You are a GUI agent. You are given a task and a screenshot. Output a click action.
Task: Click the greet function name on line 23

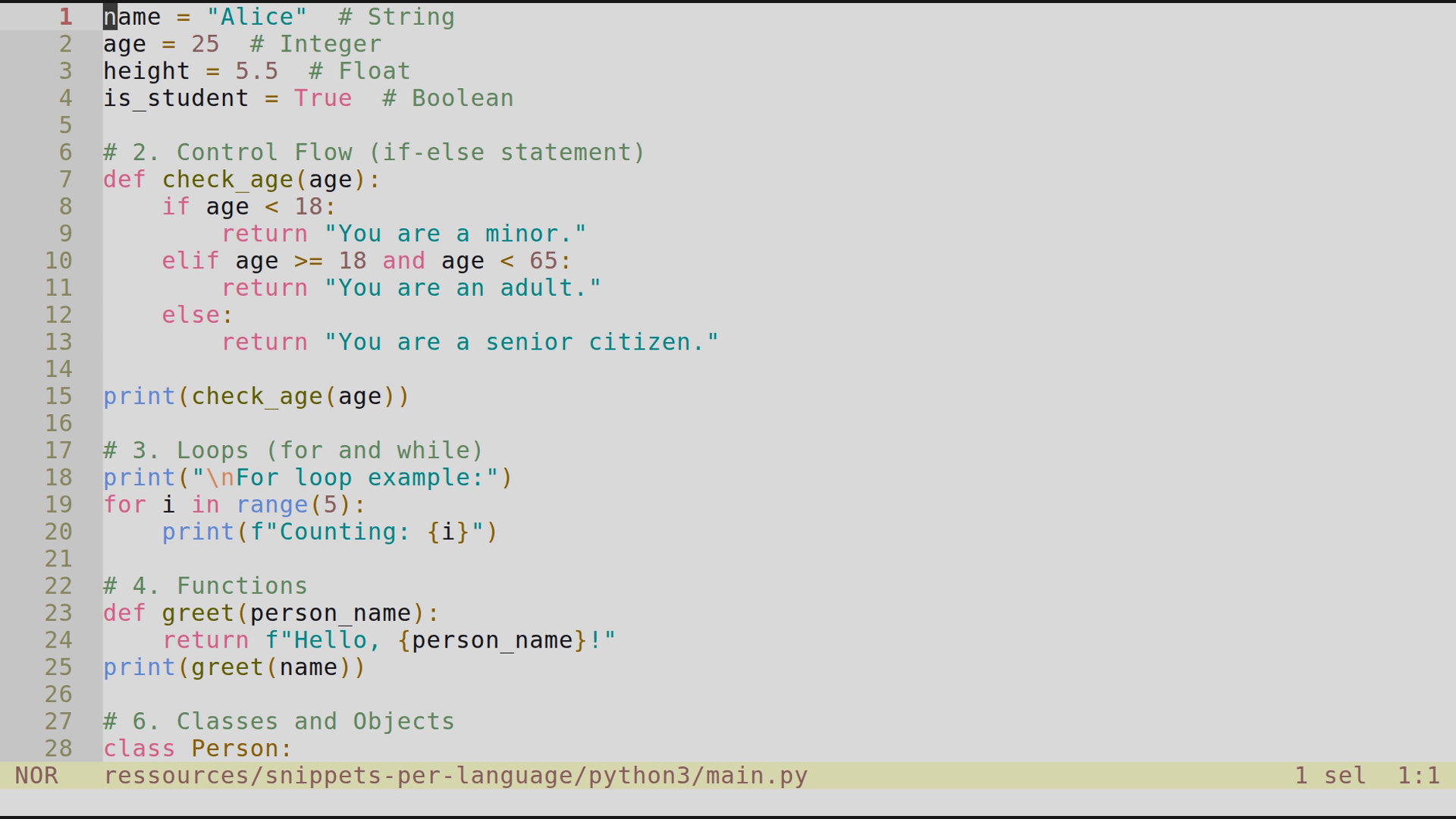click(197, 613)
